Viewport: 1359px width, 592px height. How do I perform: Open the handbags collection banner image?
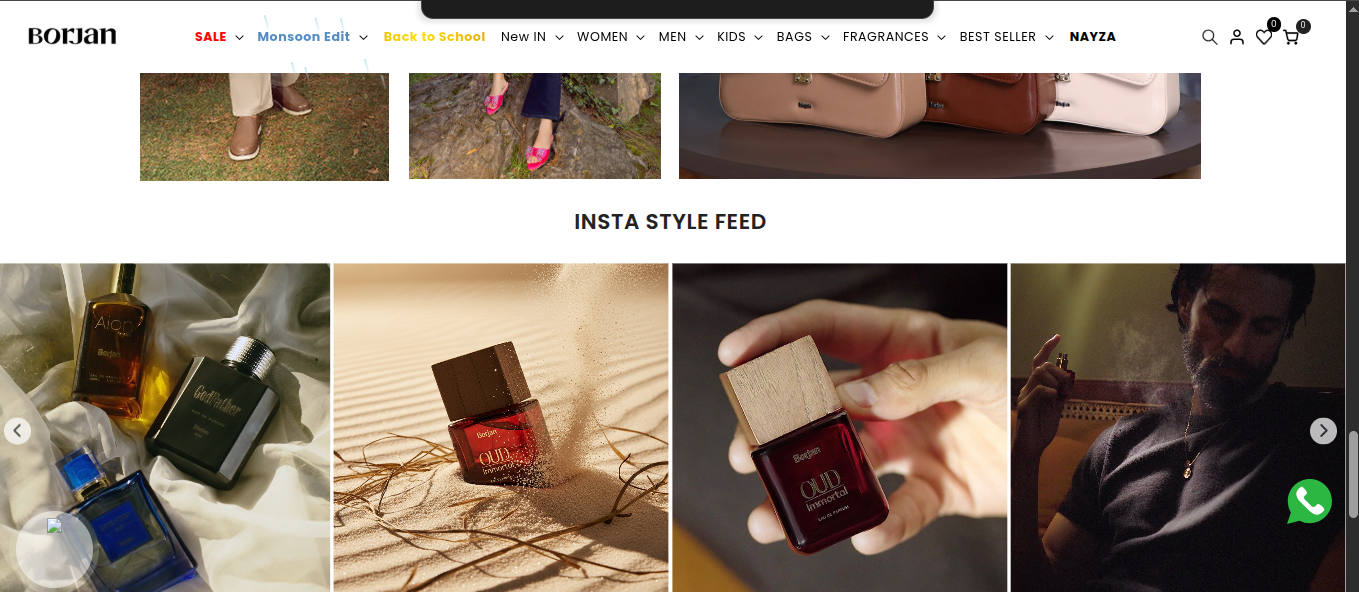pos(940,125)
